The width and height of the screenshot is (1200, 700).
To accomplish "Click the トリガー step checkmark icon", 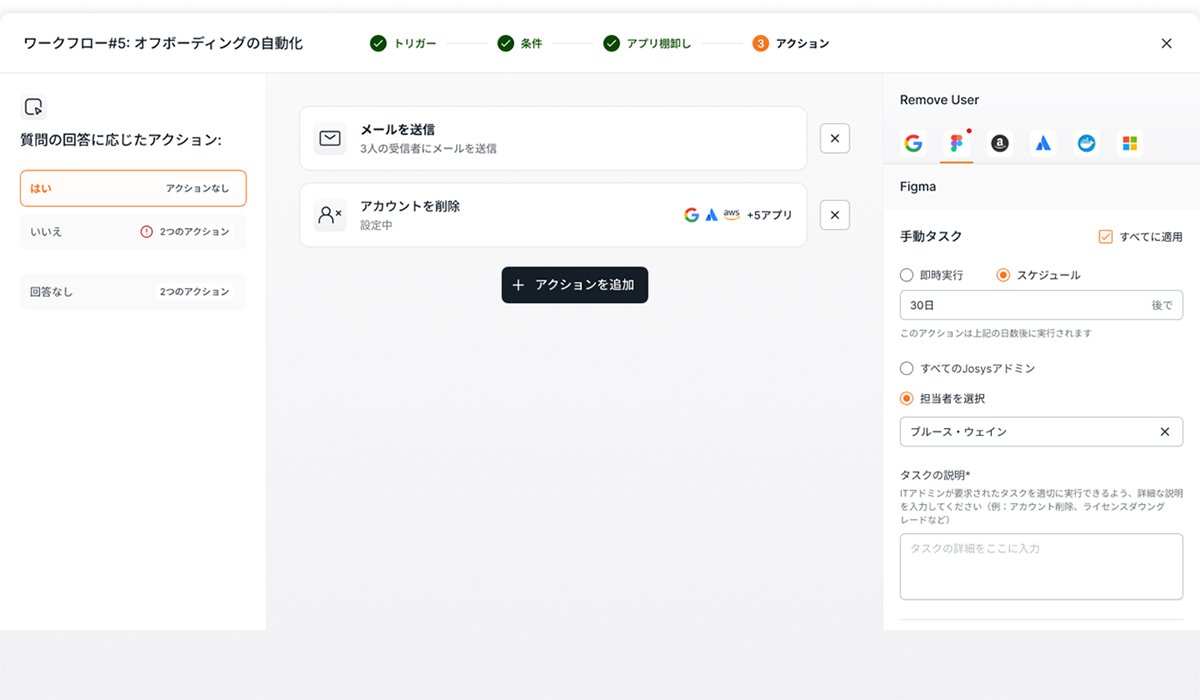I will tap(378, 43).
